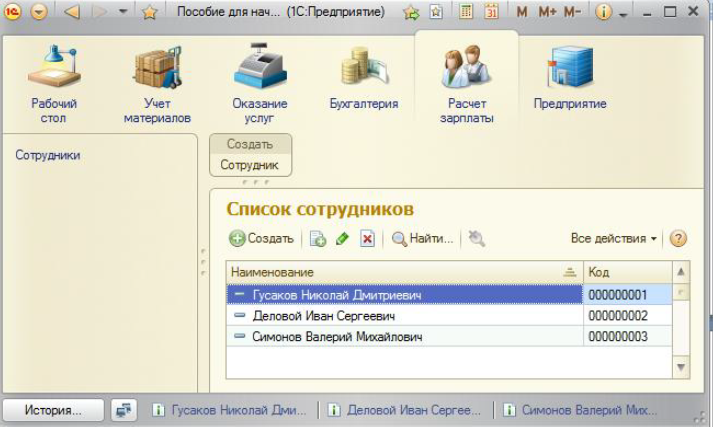The image size is (713, 429).
Task: Click code cell 000000001
Action: coord(628,295)
